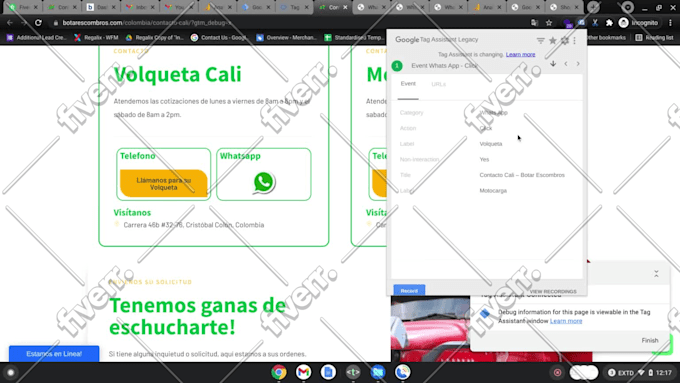This screenshot has width=680, height=383.
Task: Collapse the Tag Assistant Connected notification
Action: 656,274
